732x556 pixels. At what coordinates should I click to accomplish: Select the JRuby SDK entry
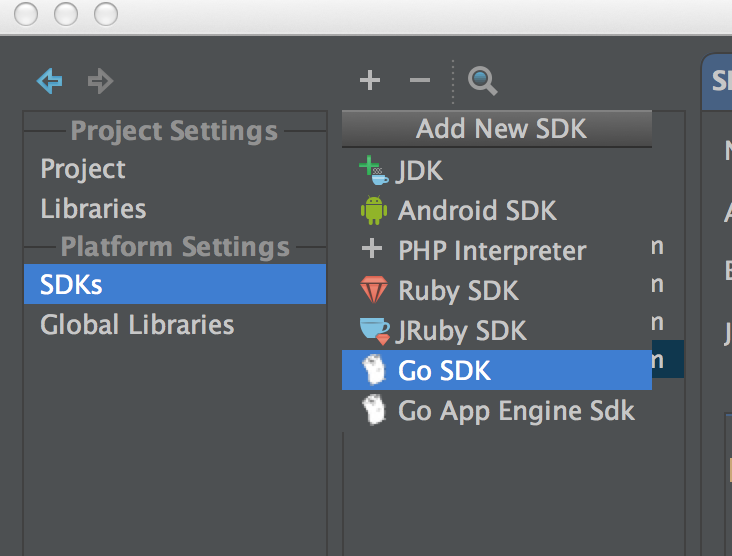click(x=497, y=331)
